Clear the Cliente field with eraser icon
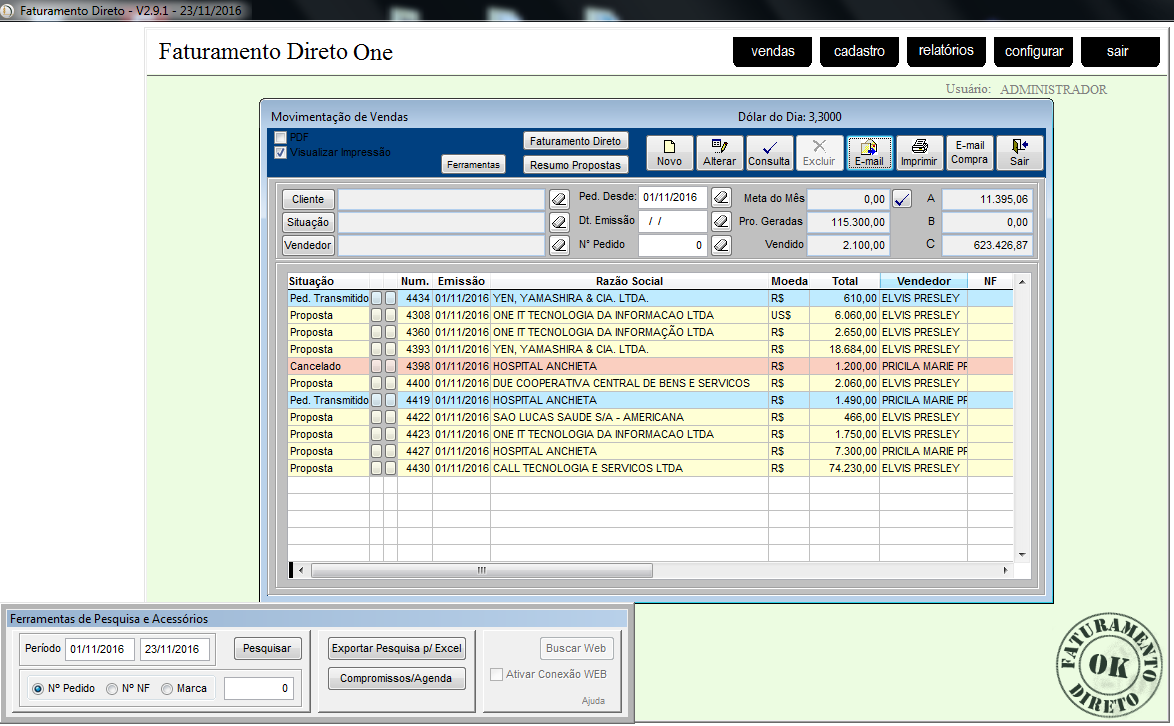The width and height of the screenshot is (1174, 726). 559,199
